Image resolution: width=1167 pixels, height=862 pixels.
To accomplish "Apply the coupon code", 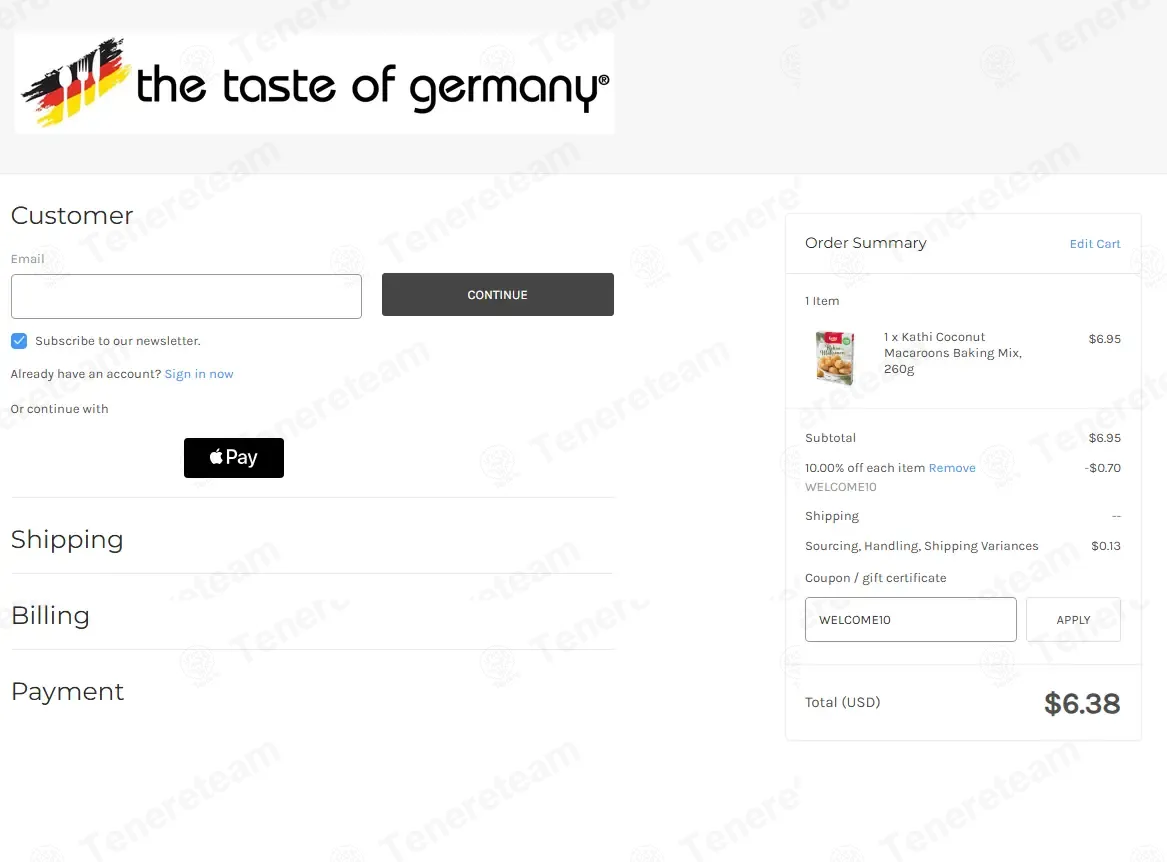I will pyautogui.click(x=1073, y=620).
